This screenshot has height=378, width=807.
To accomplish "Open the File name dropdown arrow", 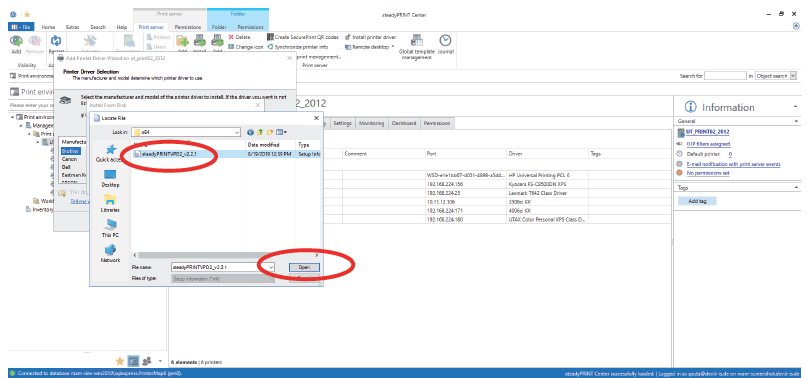I will (x=271, y=267).
